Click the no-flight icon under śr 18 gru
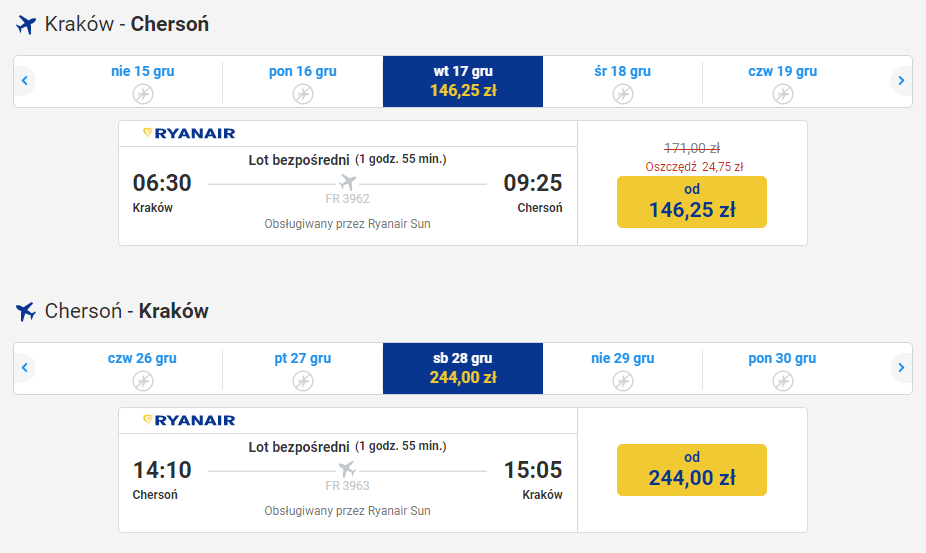Screen dimensions: 926x553 (622, 94)
